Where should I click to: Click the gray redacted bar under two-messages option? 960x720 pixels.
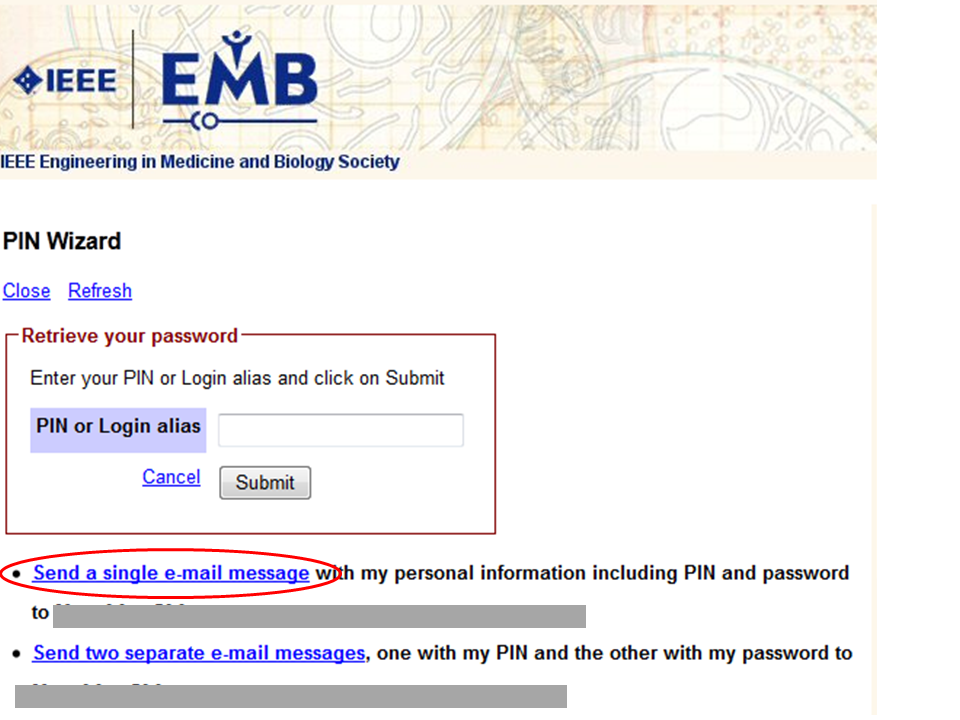[291, 696]
